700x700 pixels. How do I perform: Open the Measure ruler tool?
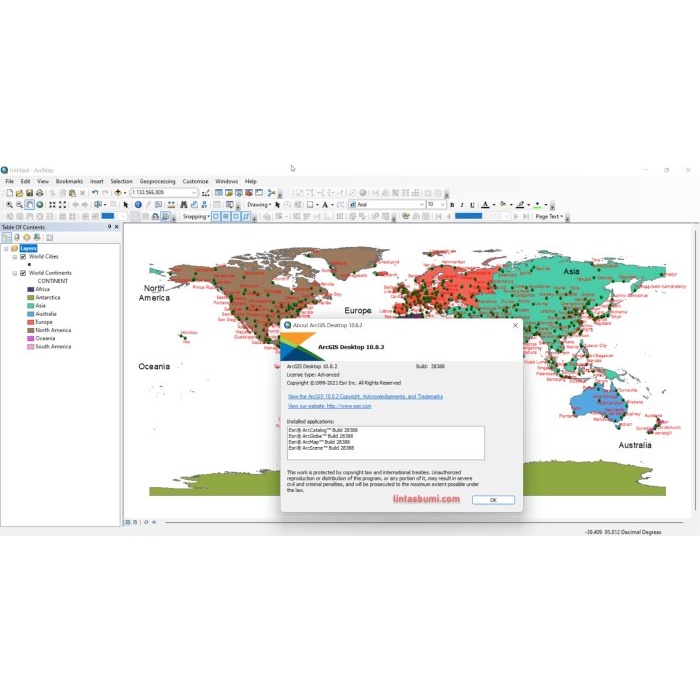click(x=171, y=204)
